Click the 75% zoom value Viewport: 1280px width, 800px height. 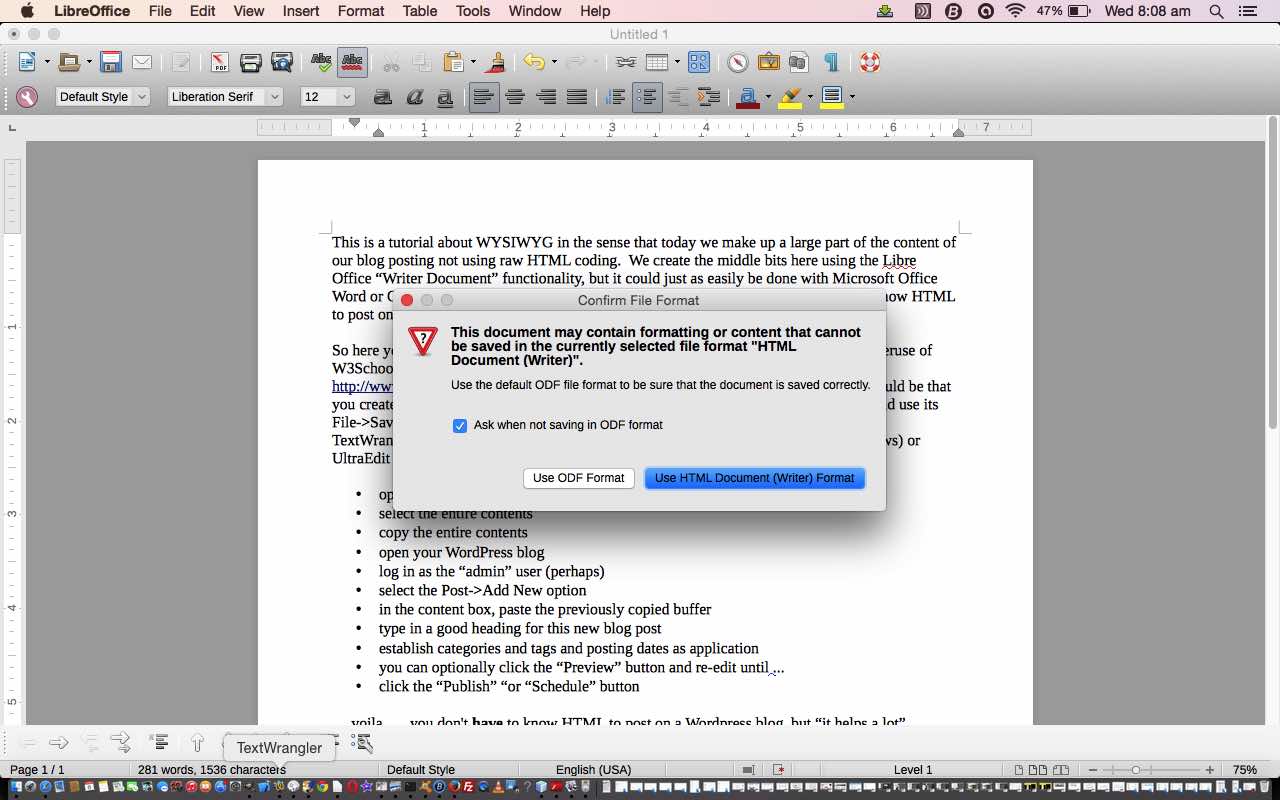[x=1245, y=770]
